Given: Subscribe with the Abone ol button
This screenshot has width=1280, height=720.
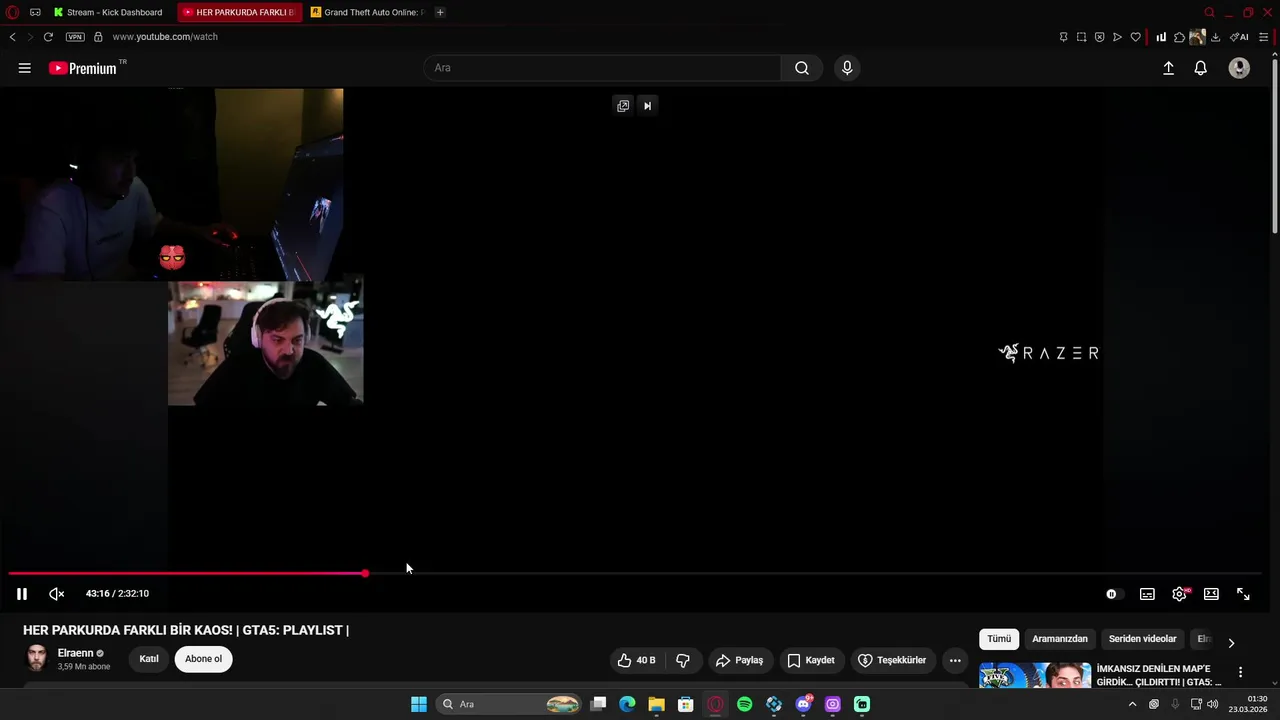Looking at the screenshot, I should pos(203,659).
